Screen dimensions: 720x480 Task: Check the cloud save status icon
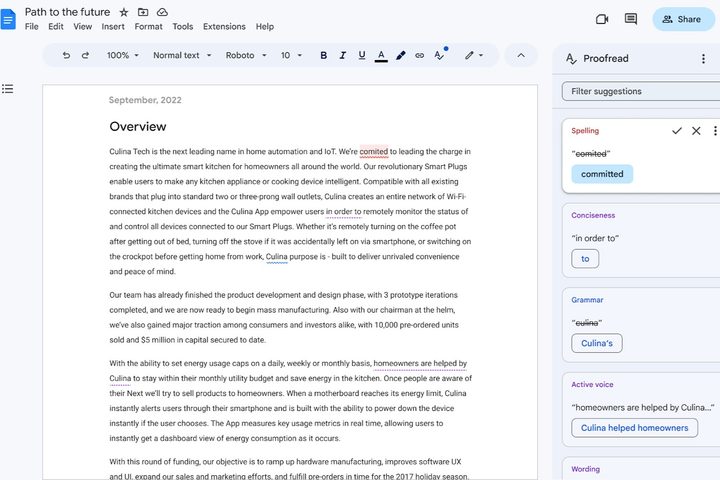[162, 12]
